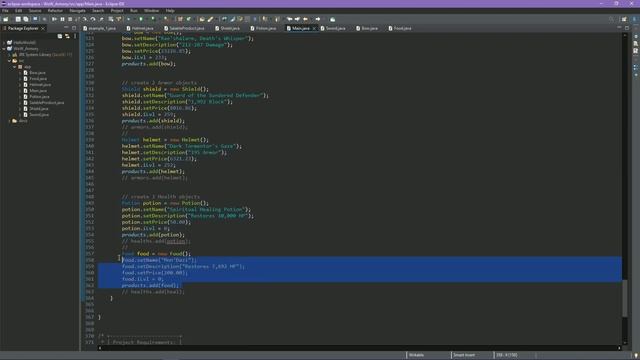This screenshot has height=360, width=640.
Task: Switch to the Bow.java editor tab
Action: pyautogui.click(x=367, y=29)
